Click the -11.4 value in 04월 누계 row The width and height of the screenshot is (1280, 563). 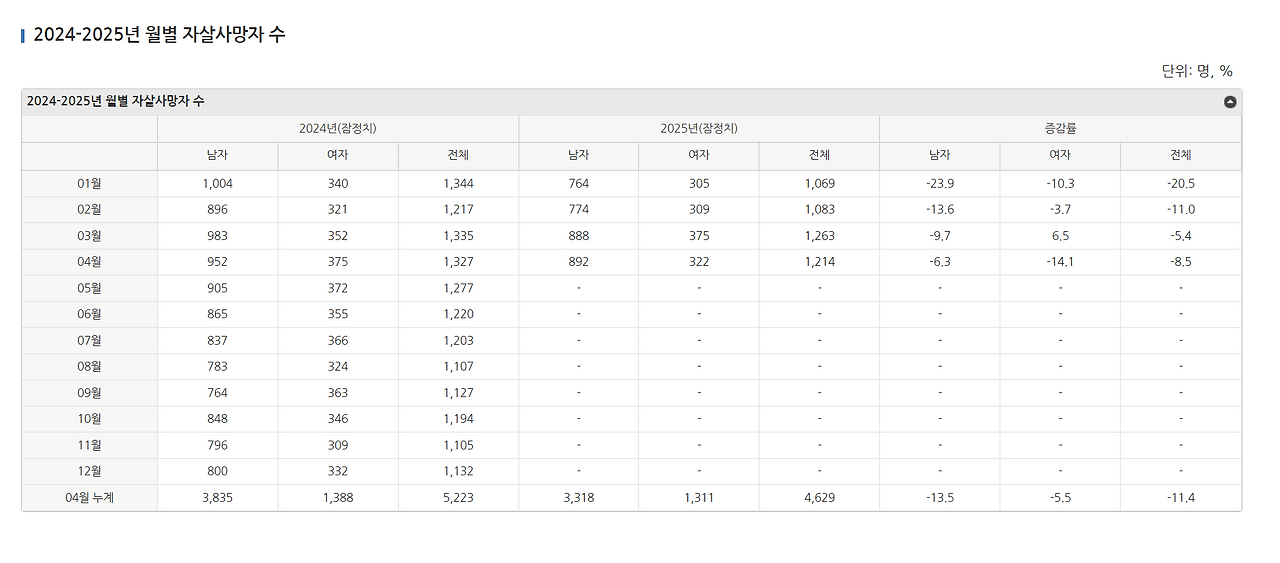tap(1181, 498)
